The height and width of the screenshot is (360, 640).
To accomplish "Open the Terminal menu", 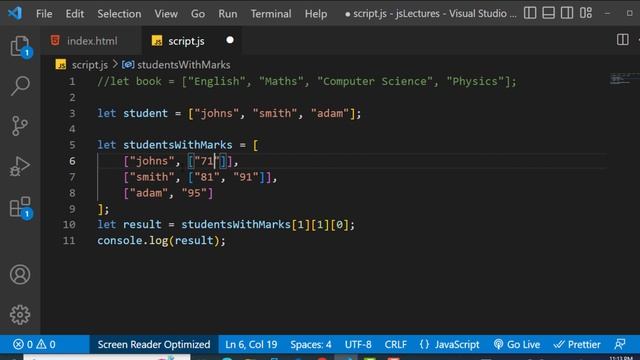I will point(271,14).
